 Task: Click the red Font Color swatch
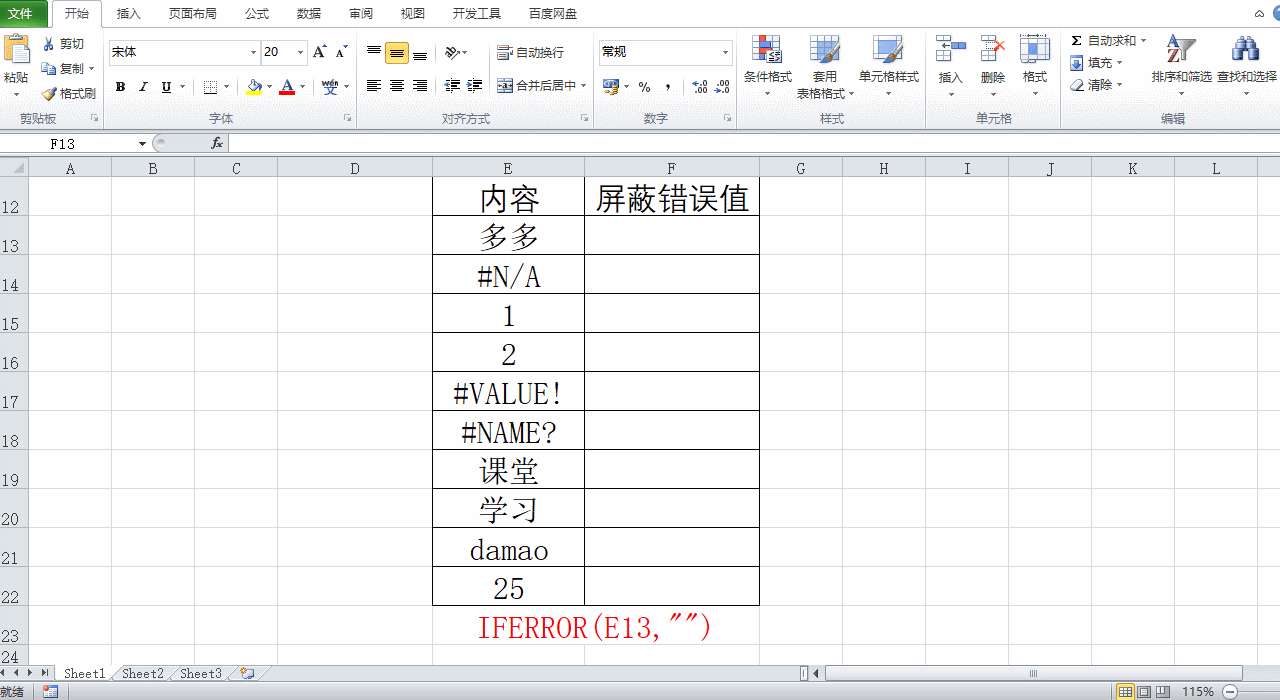pyautogui.click(x=287, y=87)
